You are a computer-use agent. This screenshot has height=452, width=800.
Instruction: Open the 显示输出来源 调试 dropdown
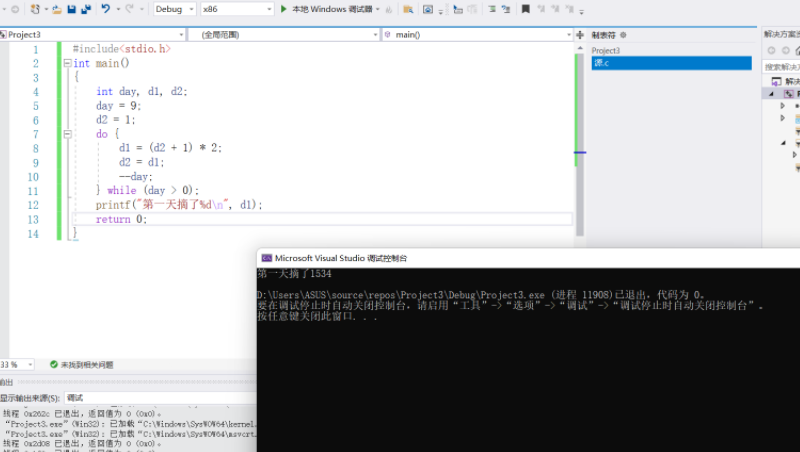pos(161,398)
